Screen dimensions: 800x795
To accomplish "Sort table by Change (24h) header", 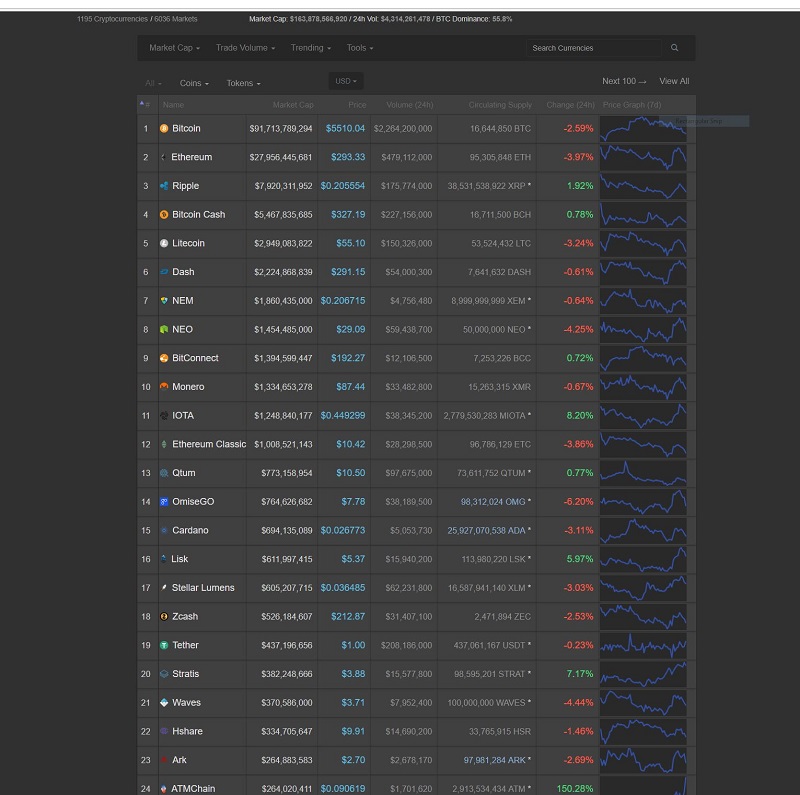I will click(570, 105).
